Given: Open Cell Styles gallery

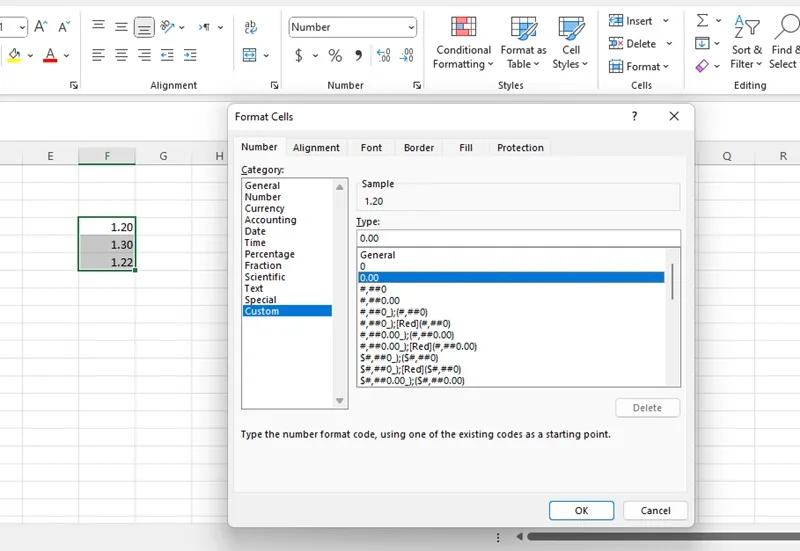Looking at the screenshot, I should click(x=570, y=42).
